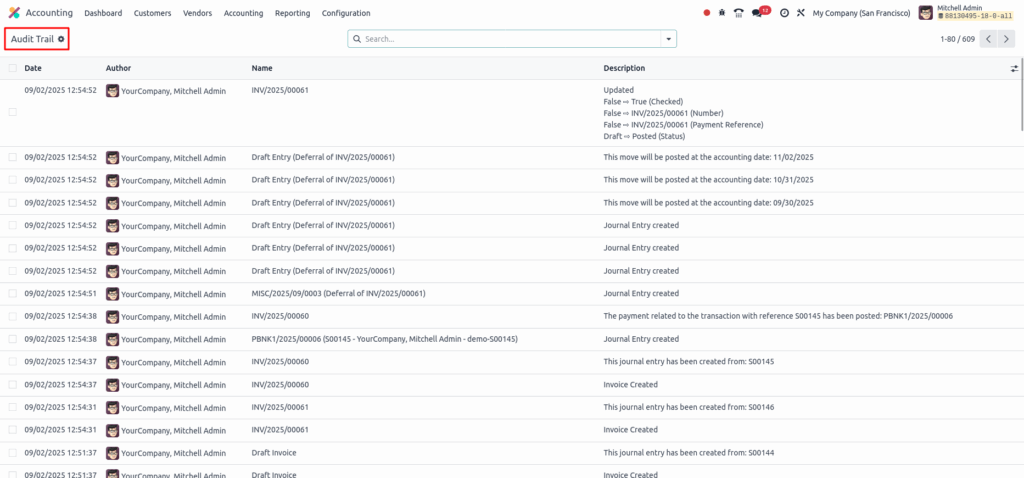
Task: Check the row created from S00145
Action: [x=12, y=362]
